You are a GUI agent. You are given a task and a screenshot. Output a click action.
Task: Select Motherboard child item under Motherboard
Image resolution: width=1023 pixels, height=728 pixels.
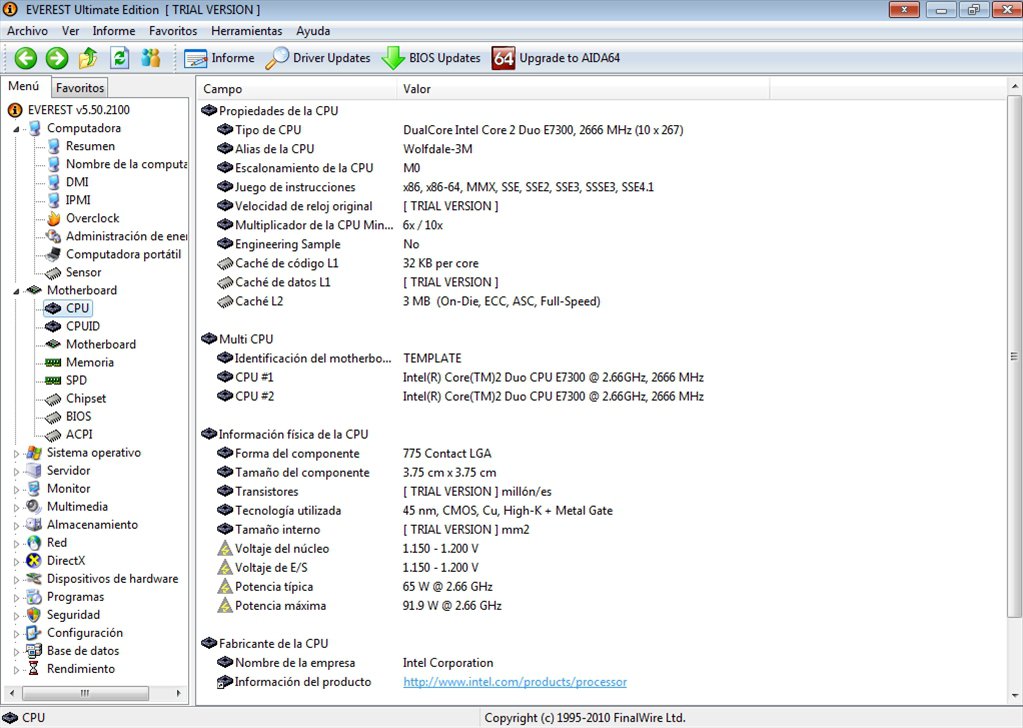[x=100, y=344]
